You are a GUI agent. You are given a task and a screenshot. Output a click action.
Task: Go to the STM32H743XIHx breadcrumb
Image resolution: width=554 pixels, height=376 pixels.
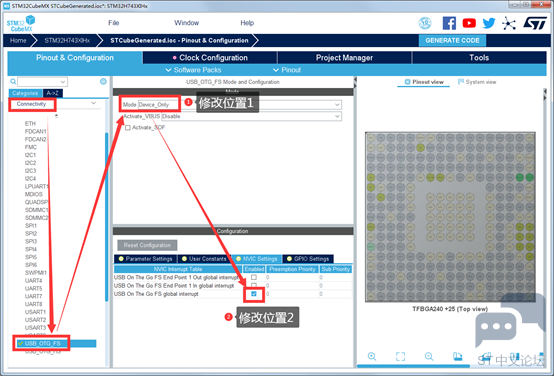[67, 40]
